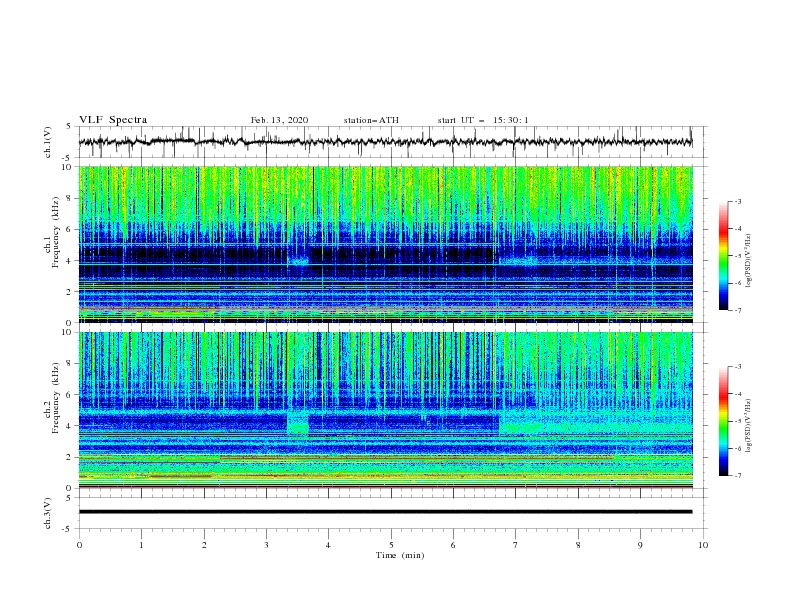Viewport: 792px width, 612px height.
Task: Select the "start UT = 15:30:1" header text
Action: click(x=483, y=120)
